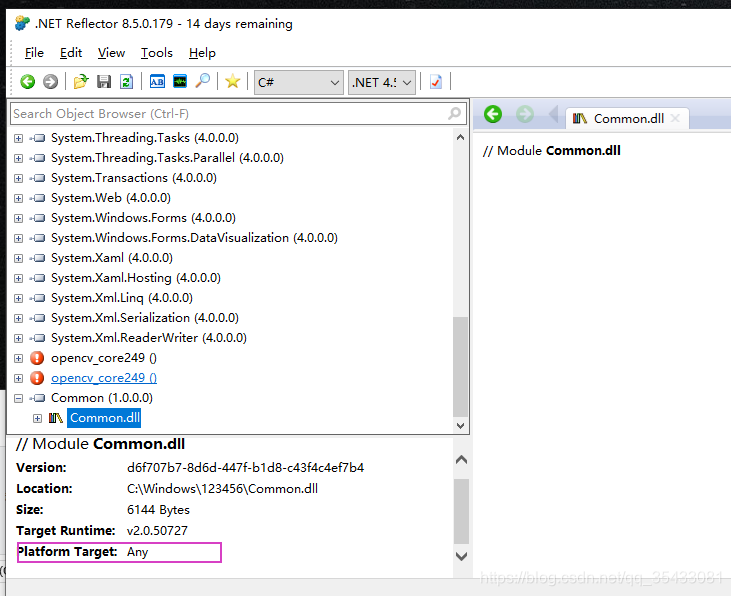
Task: Click red error icon of linked opencv_core249
Action: 37,378
